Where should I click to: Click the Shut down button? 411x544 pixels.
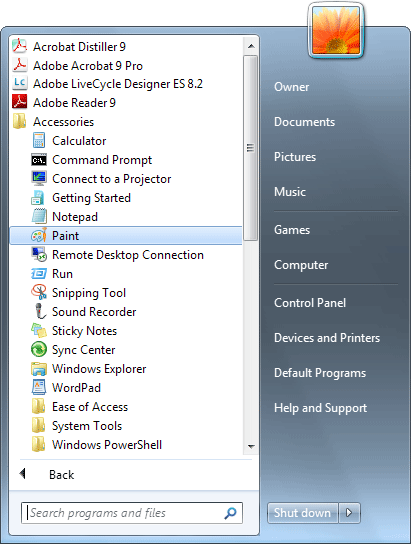tap(302, 513)
